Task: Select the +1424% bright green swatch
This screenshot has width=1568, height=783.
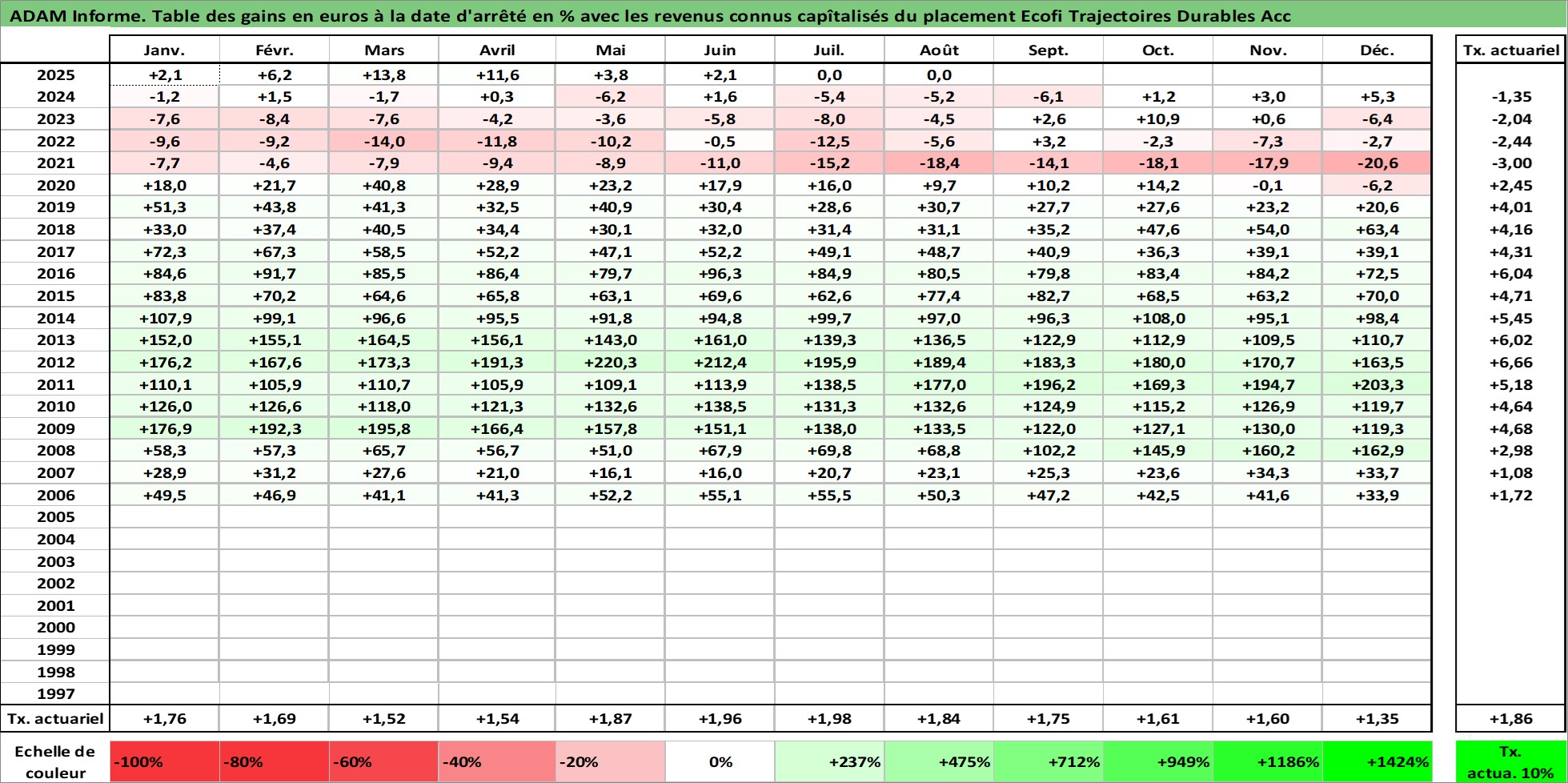Action: point(1377,761)
